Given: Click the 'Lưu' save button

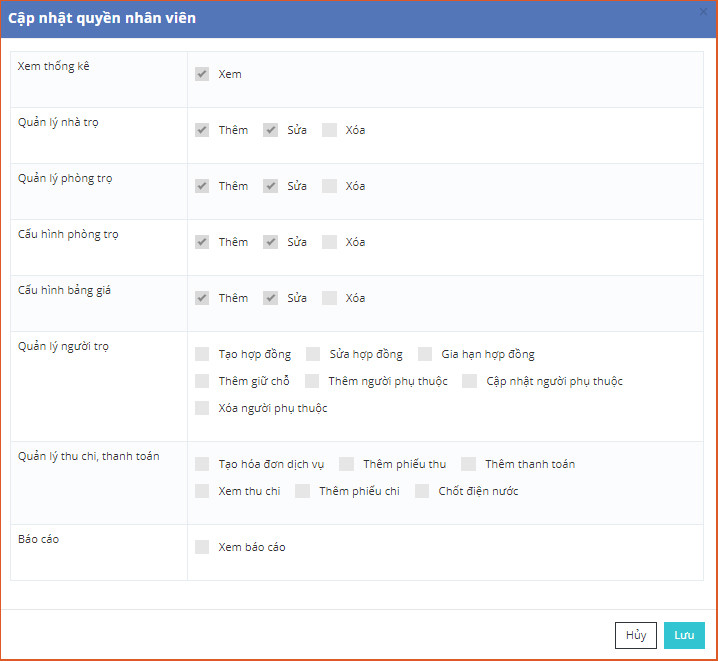Looking at the screenshot, I should tap(684, 635).
